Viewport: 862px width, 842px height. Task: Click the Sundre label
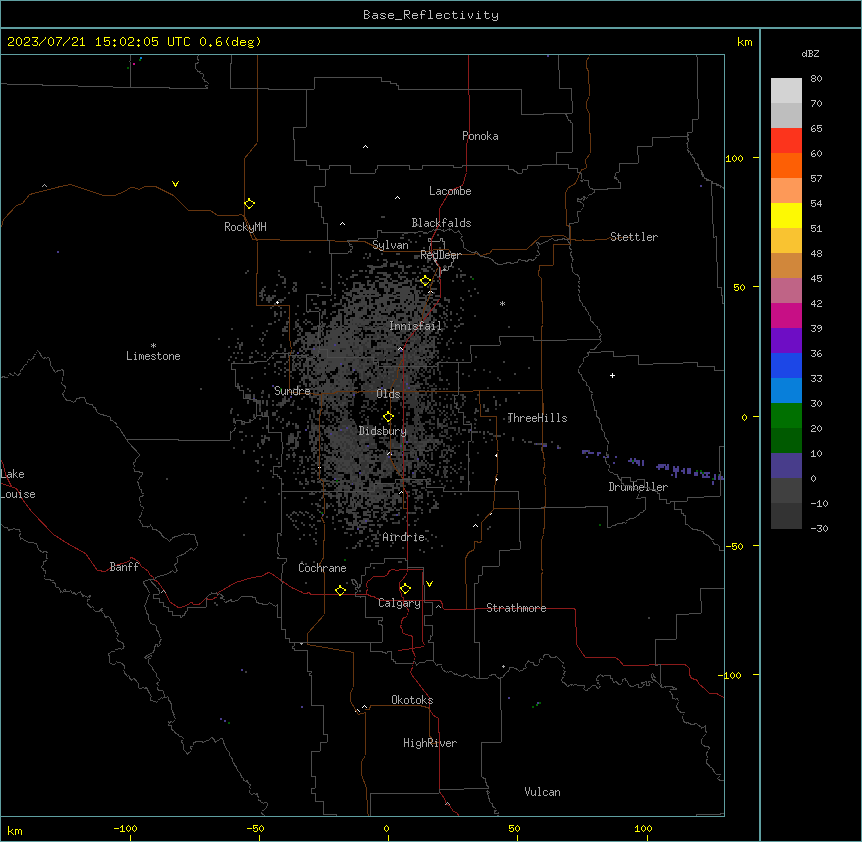point(292,391)
